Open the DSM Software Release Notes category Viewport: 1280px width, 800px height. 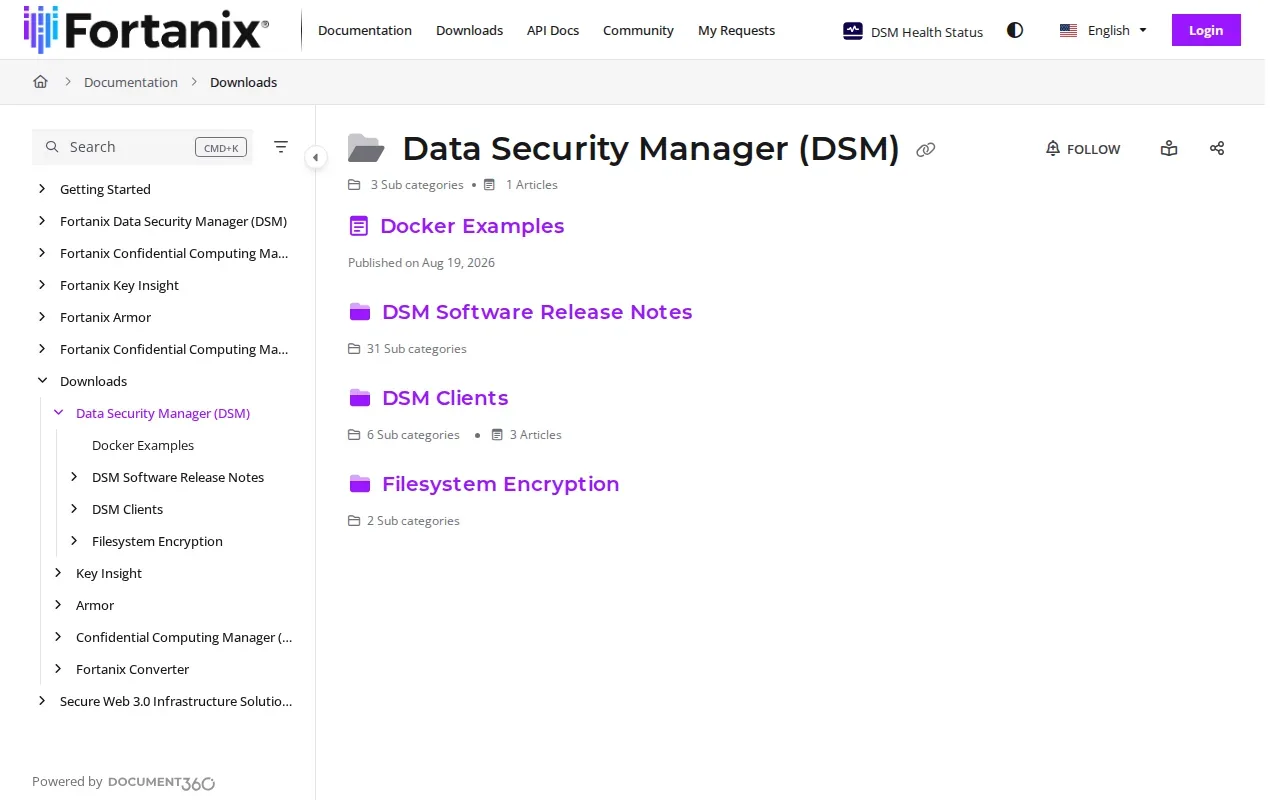[x=537, y=312]
